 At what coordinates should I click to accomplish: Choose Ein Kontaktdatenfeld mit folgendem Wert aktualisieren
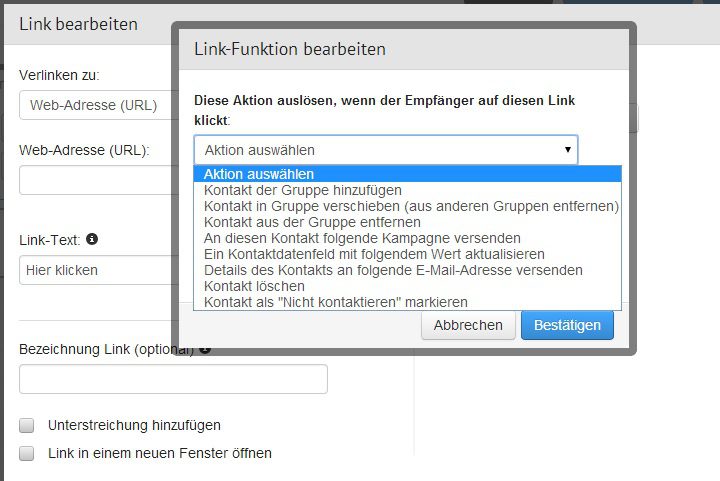[x=374, y=254]
